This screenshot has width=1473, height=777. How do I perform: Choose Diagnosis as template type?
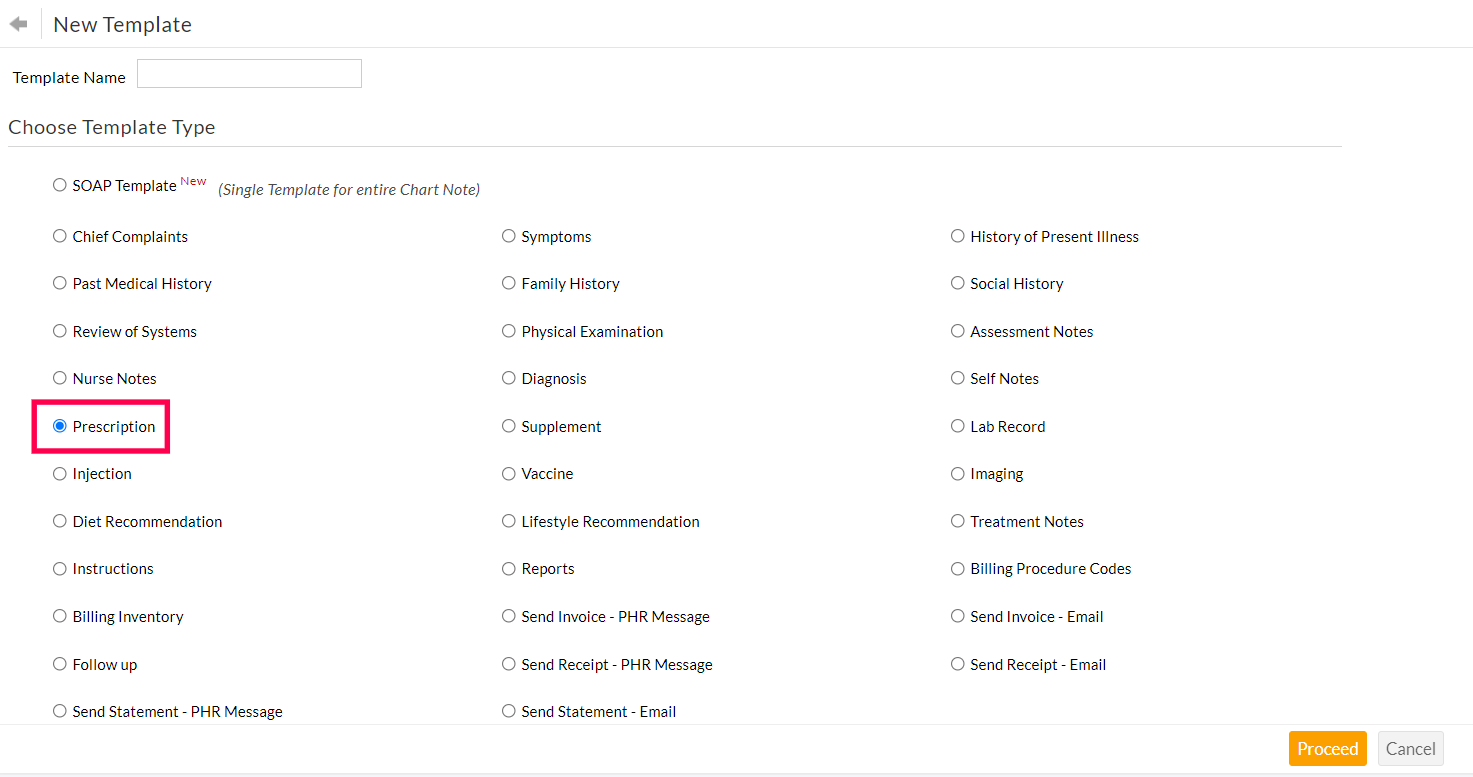click(508, 378)
